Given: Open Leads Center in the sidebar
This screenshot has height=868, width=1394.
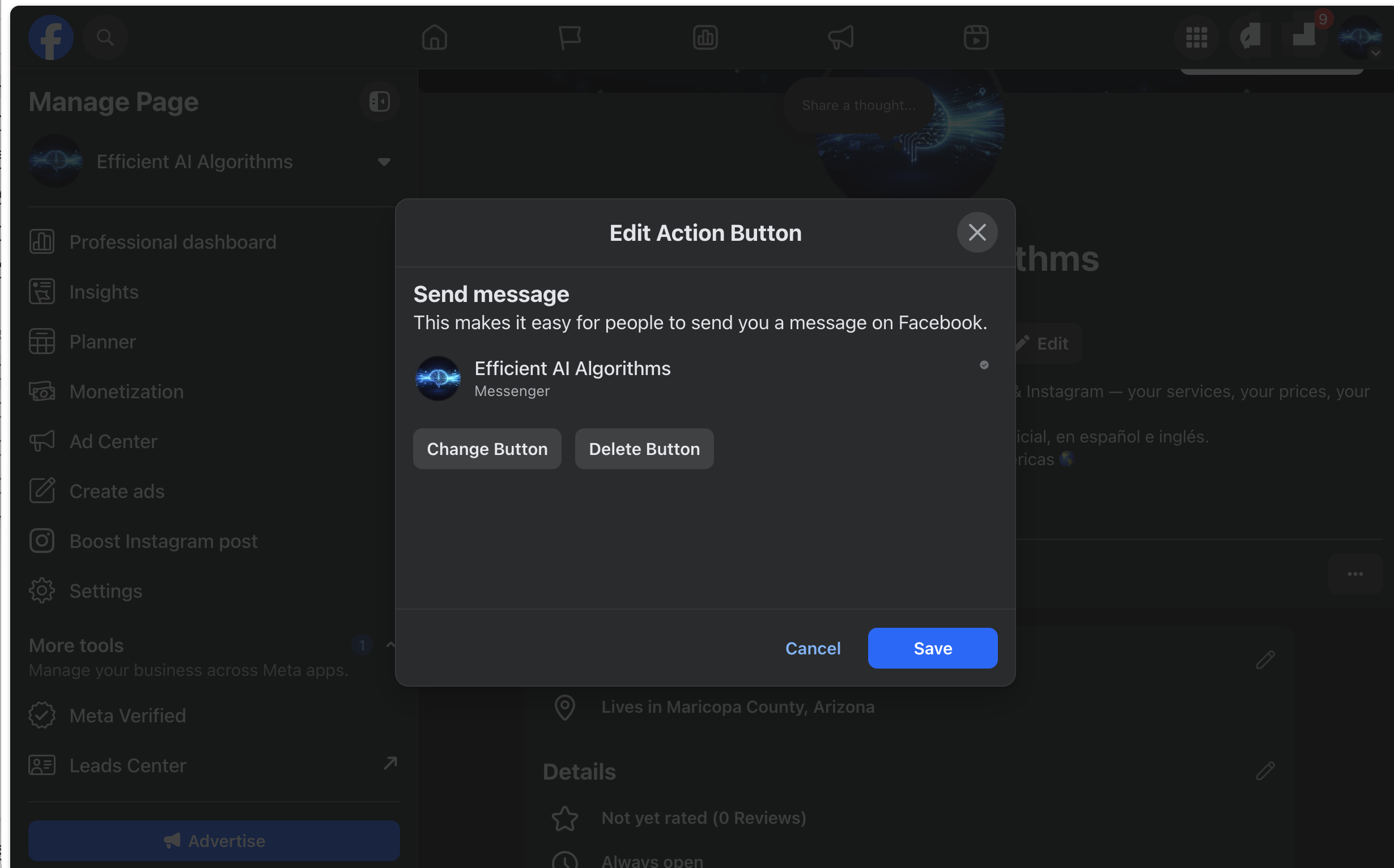Looking at the screenshot, I should click(214, 766).
